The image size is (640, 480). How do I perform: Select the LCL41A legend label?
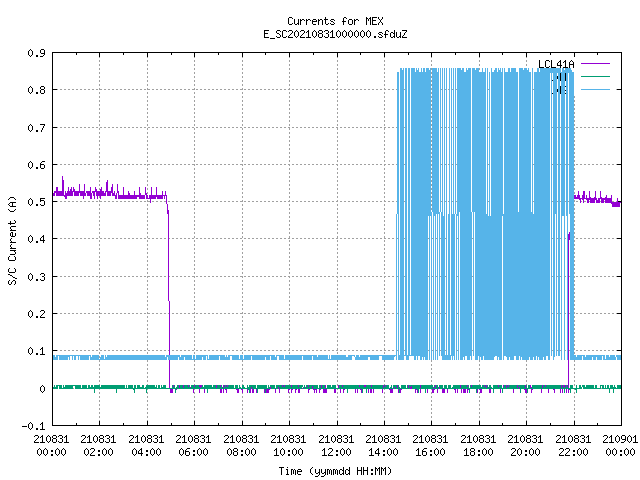pyautogui.click(x=556, y=64)
